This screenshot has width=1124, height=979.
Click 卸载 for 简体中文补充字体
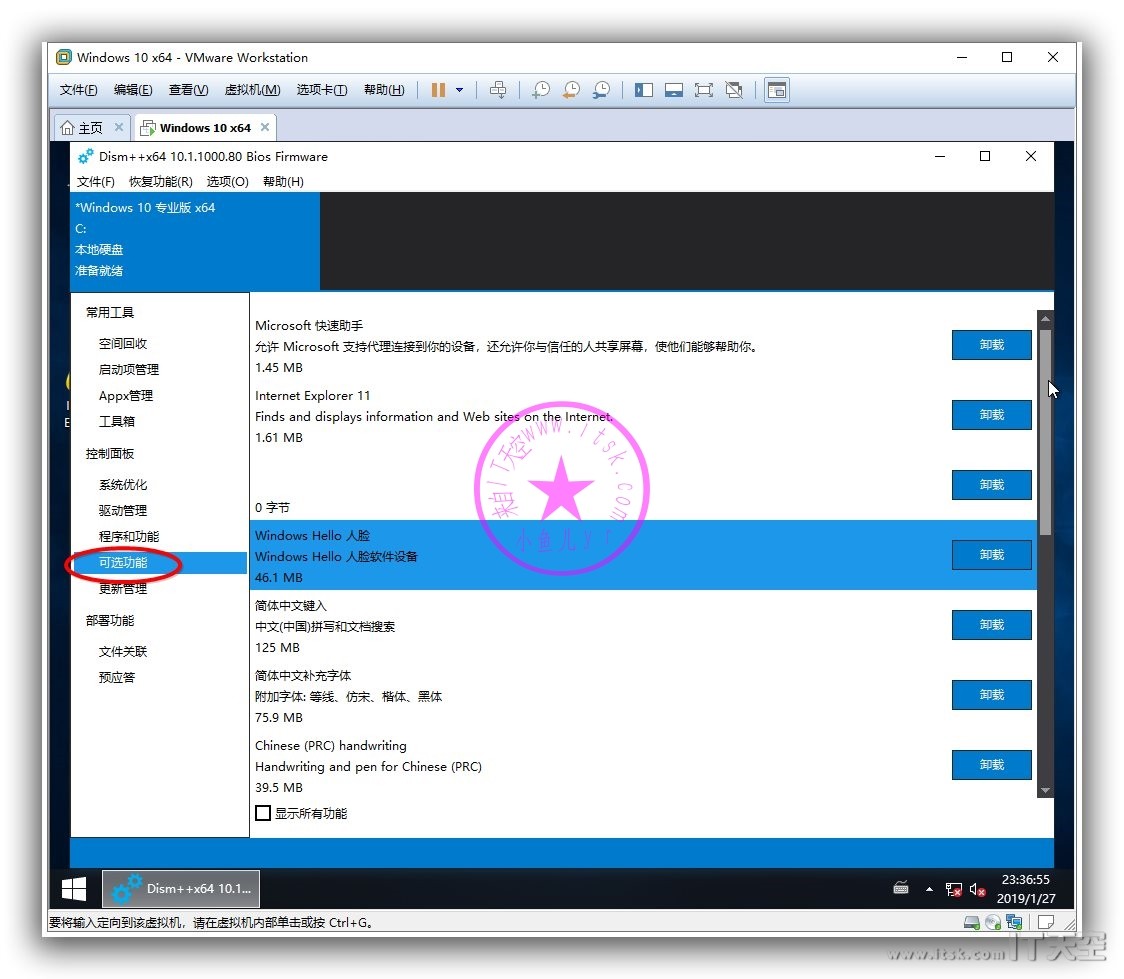pyautogui.click(x=991, y=695)
